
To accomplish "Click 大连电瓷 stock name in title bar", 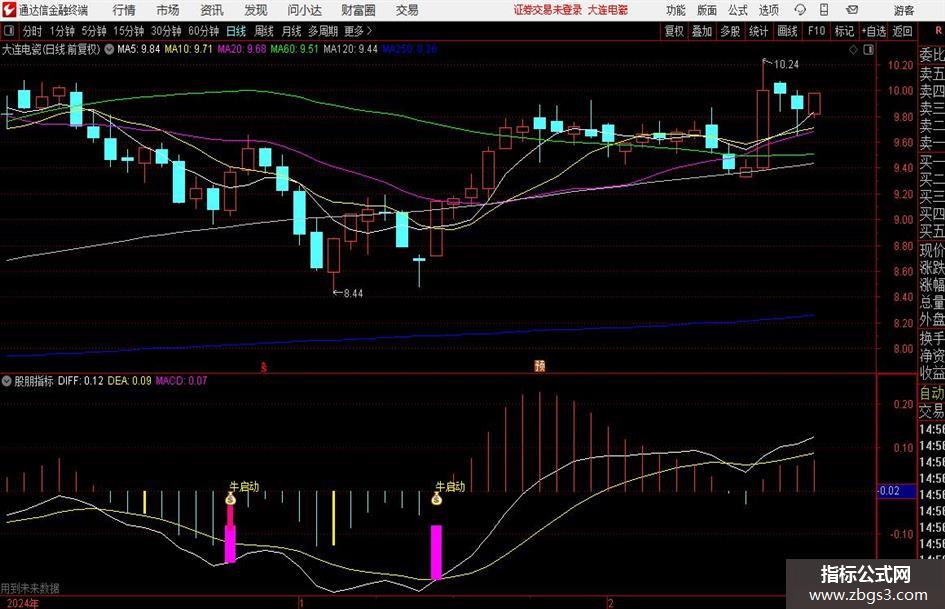I will coord(608,10).
